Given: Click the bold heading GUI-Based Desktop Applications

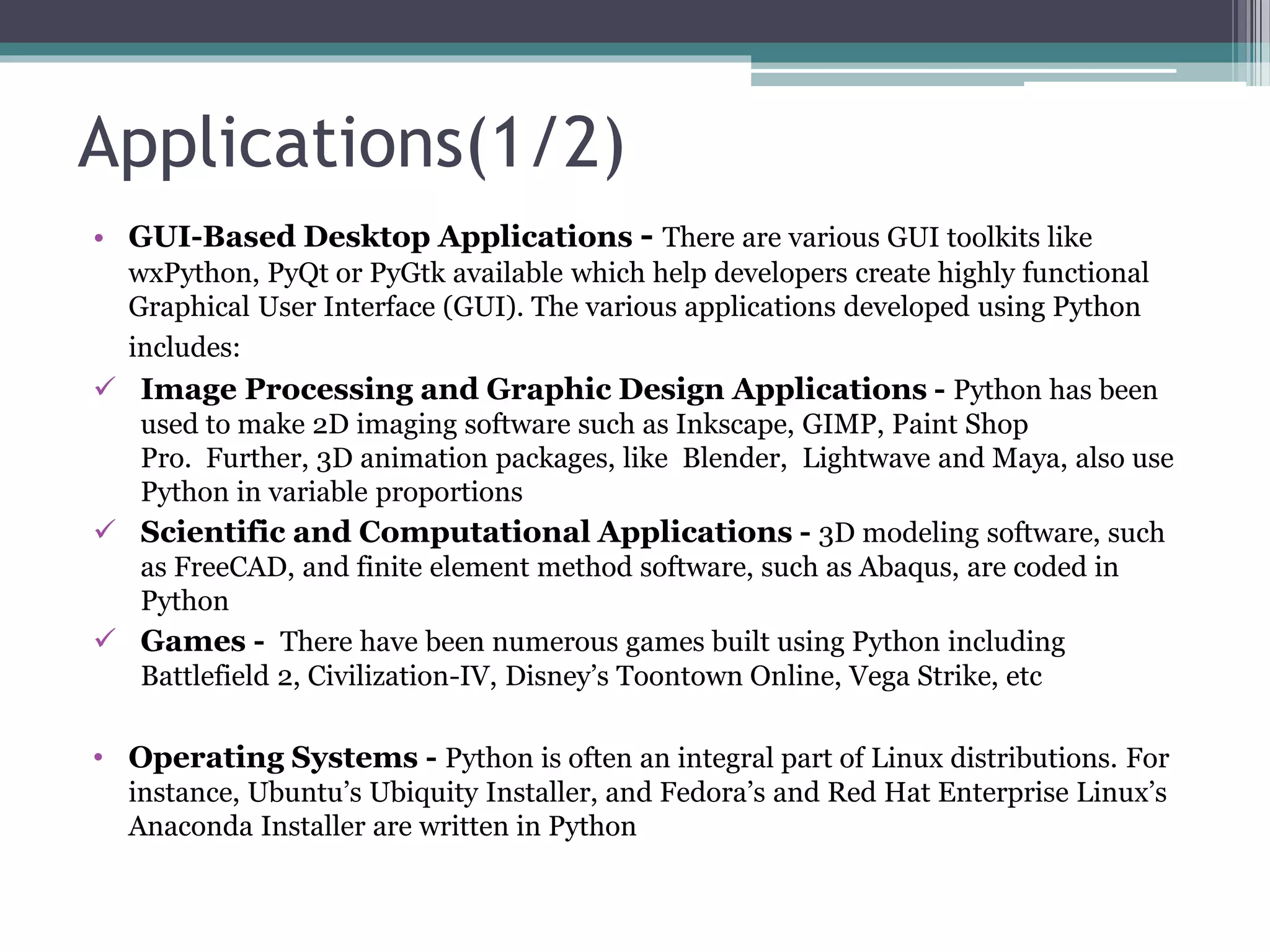Looking at the screenshot, I should tap(380, 237).
